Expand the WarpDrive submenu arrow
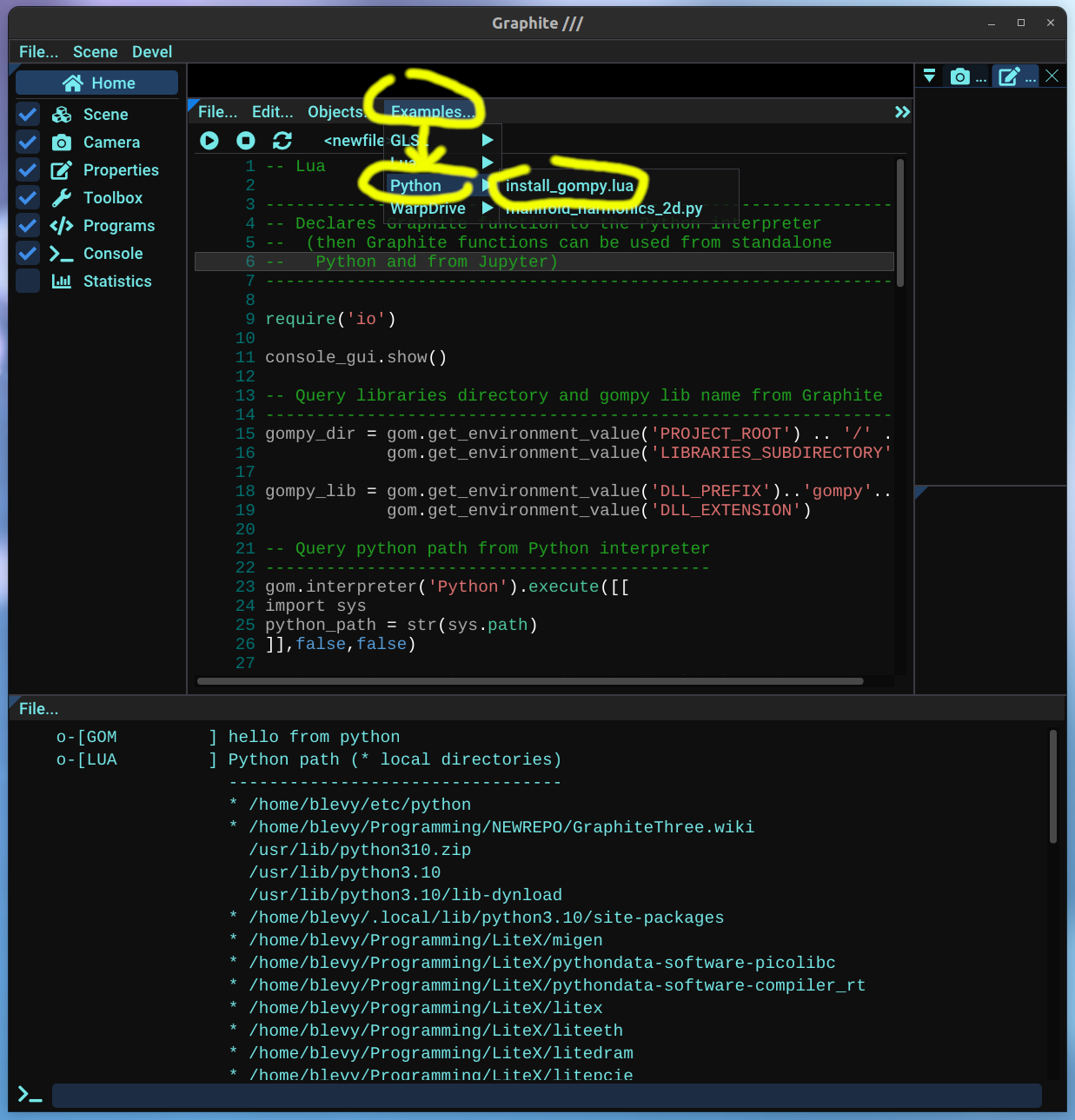 (x=488, y=209)
